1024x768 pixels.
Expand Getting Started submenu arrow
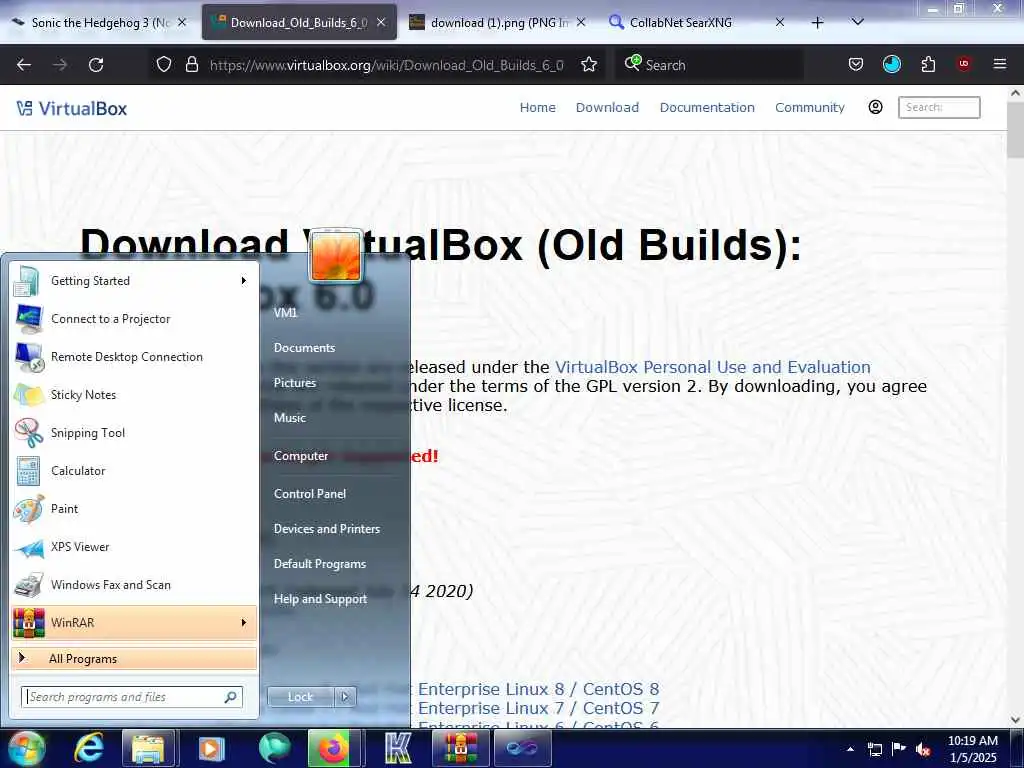[x=244, y=281]
